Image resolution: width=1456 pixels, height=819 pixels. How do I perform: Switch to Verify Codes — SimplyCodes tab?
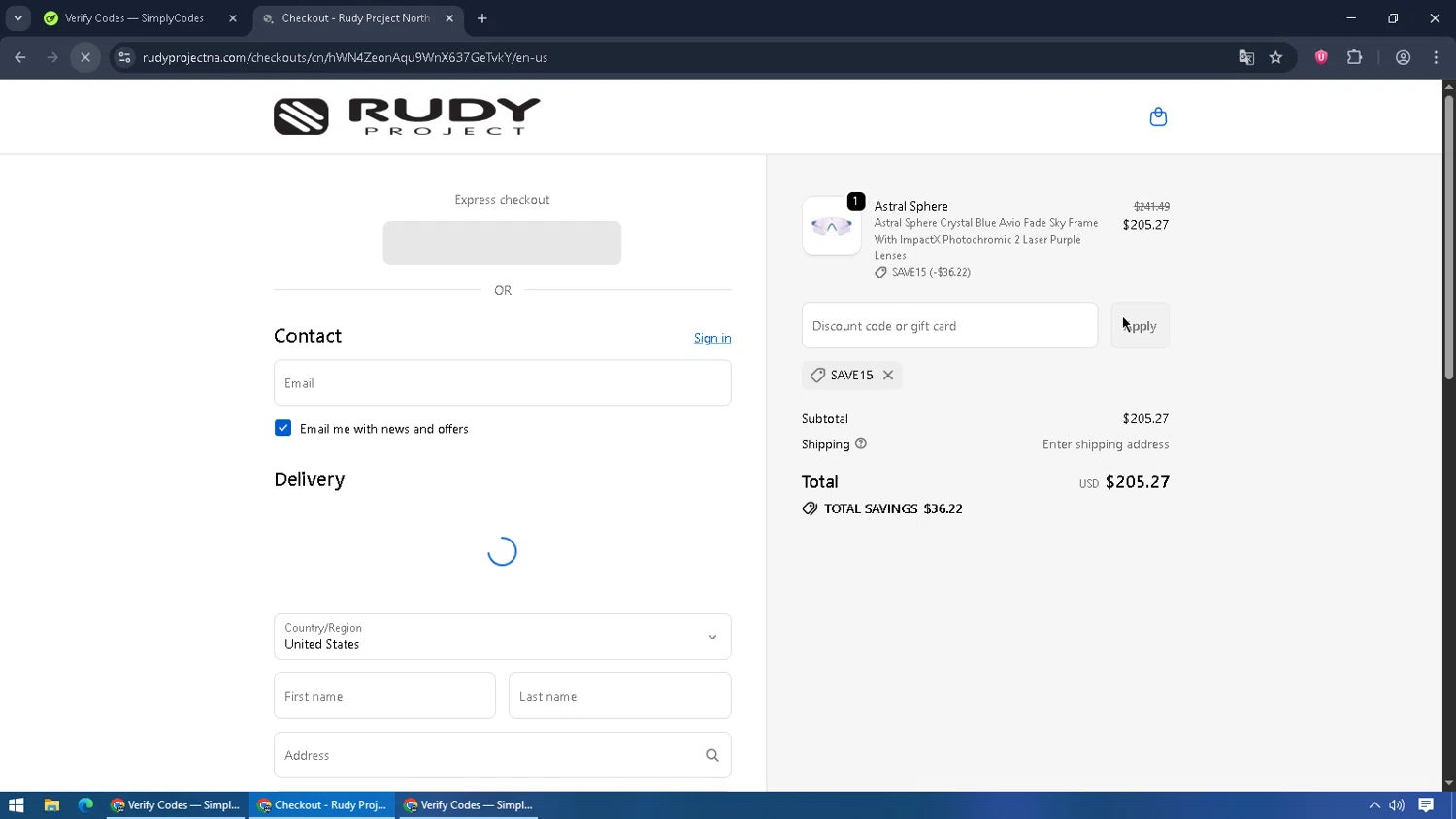click(x=134, y=18)
